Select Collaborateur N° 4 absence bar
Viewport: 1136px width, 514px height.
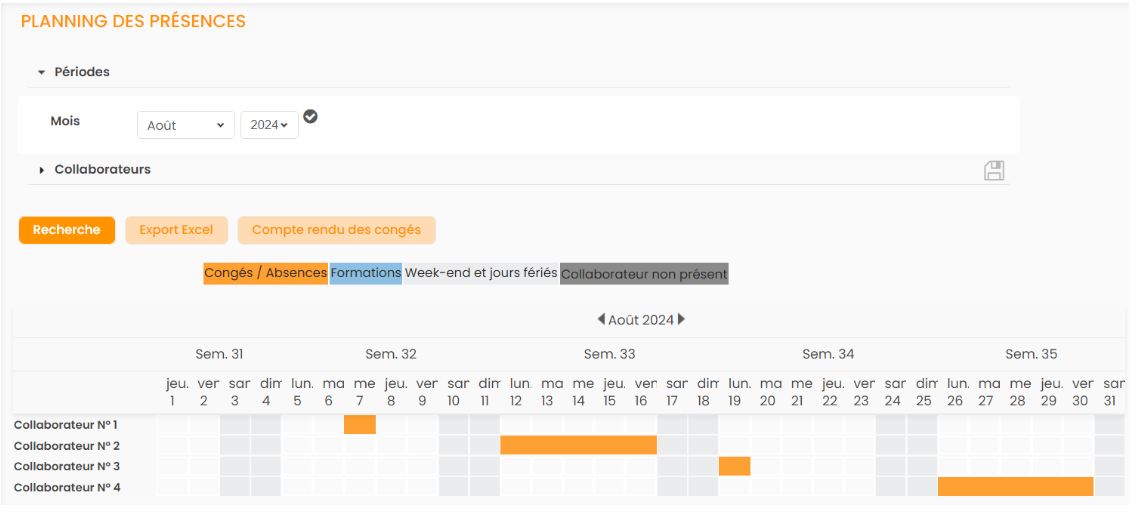tap(1015, 487)
